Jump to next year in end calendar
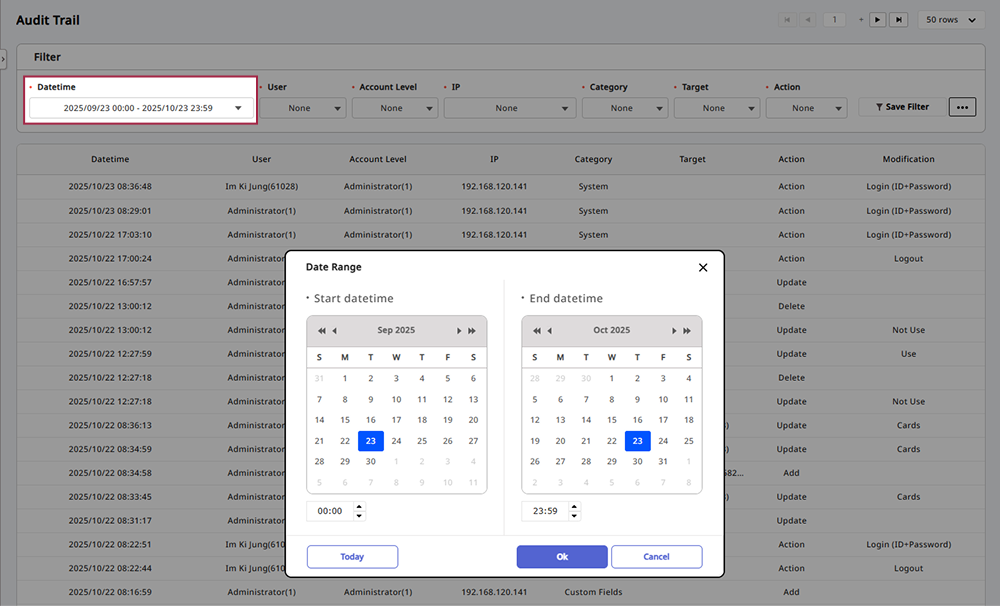 pyautogui.click(x=687, y=331)
